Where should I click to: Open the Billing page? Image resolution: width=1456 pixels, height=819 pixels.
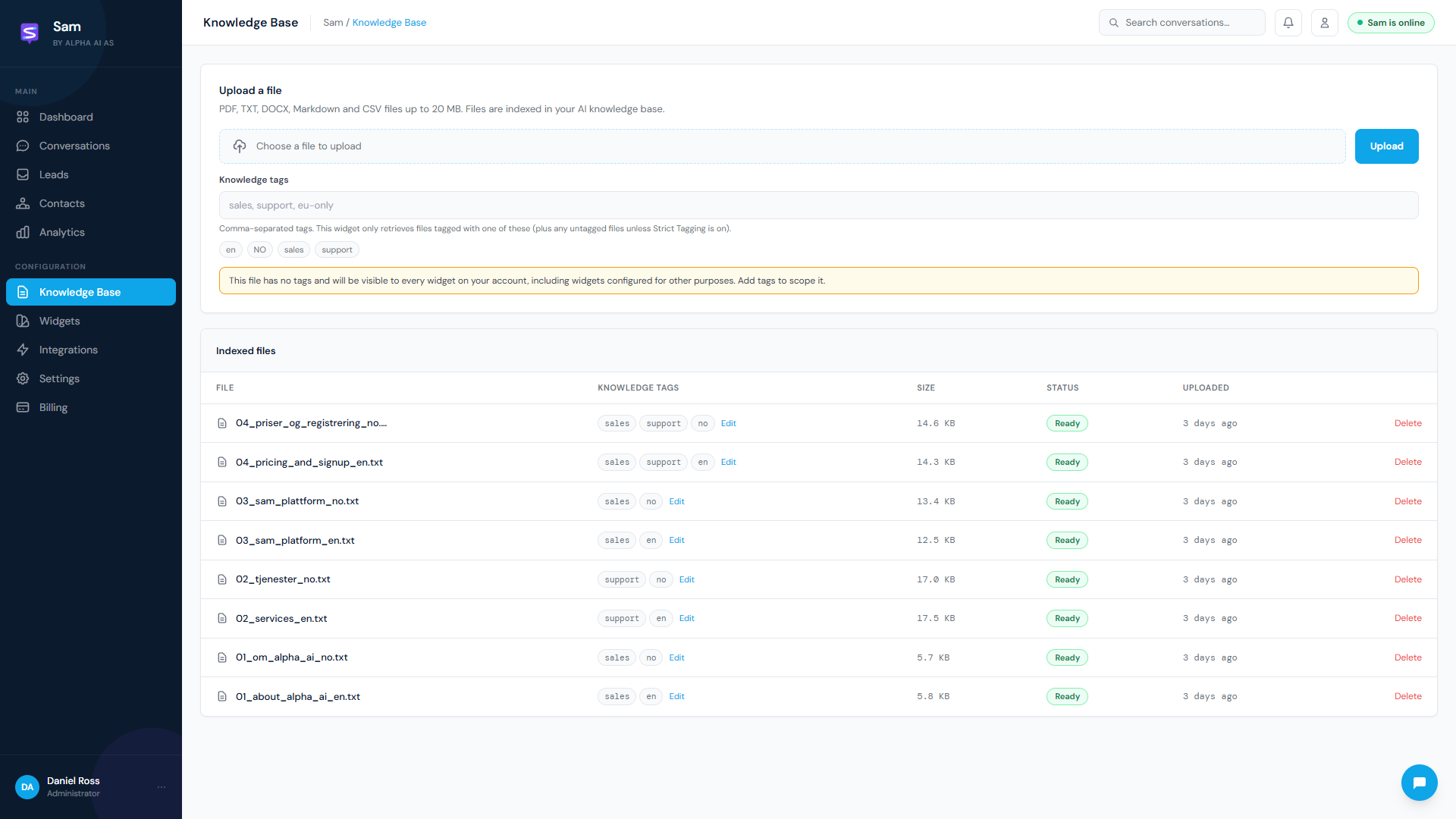point(91,407)
